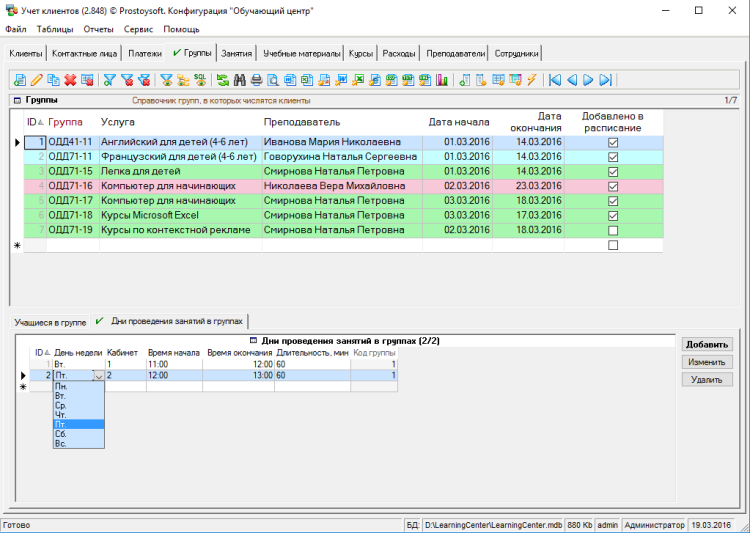Click the red X delete record icon

(x=71, y=80)
